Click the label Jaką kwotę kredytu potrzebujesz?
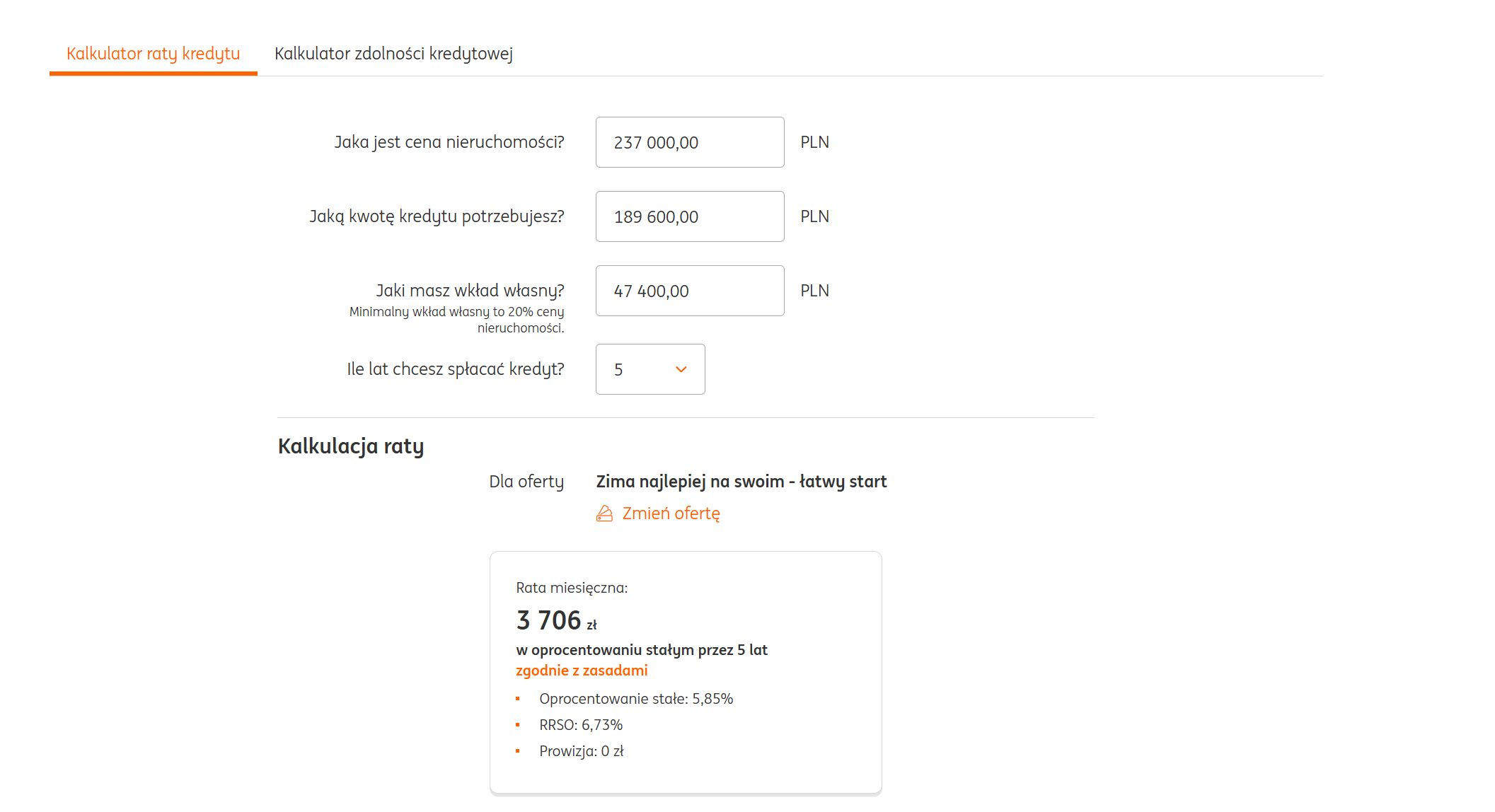The width and height of the screenshot is (1495, 812). pyautogui.click(x=437, y=216)
